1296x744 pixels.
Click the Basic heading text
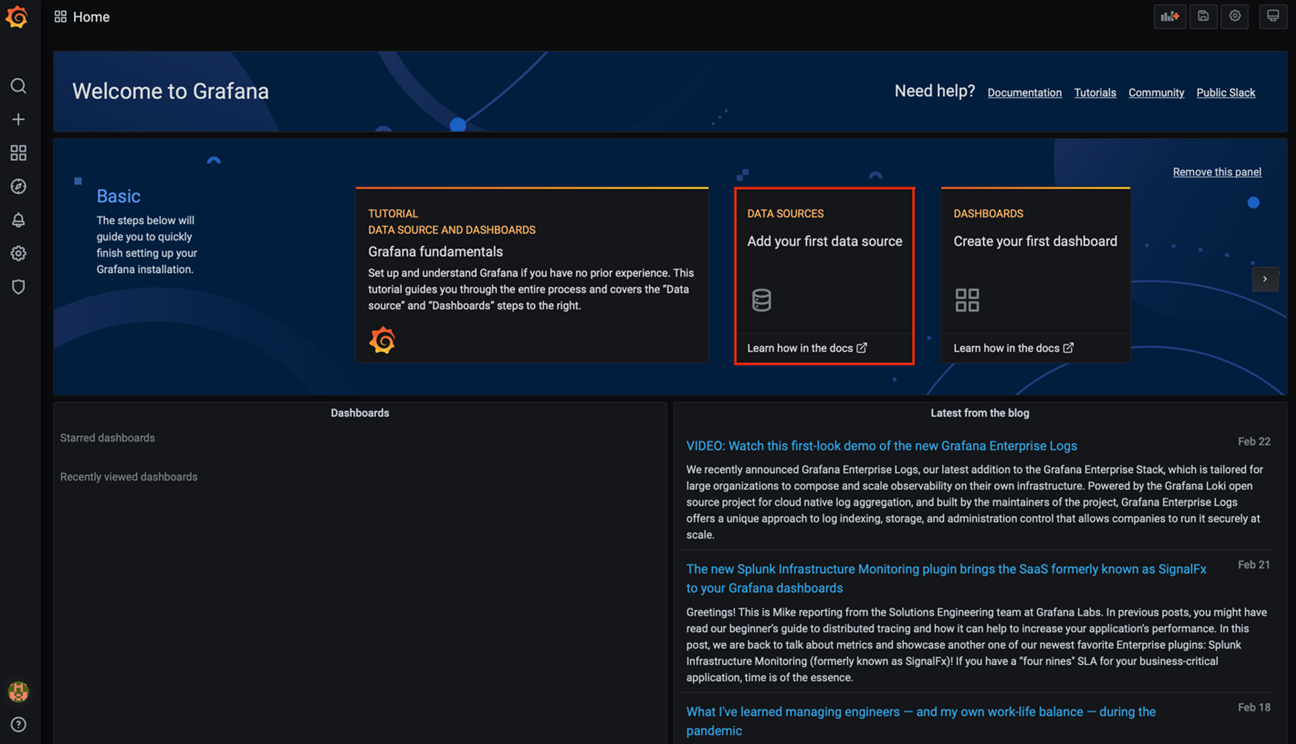118,196
